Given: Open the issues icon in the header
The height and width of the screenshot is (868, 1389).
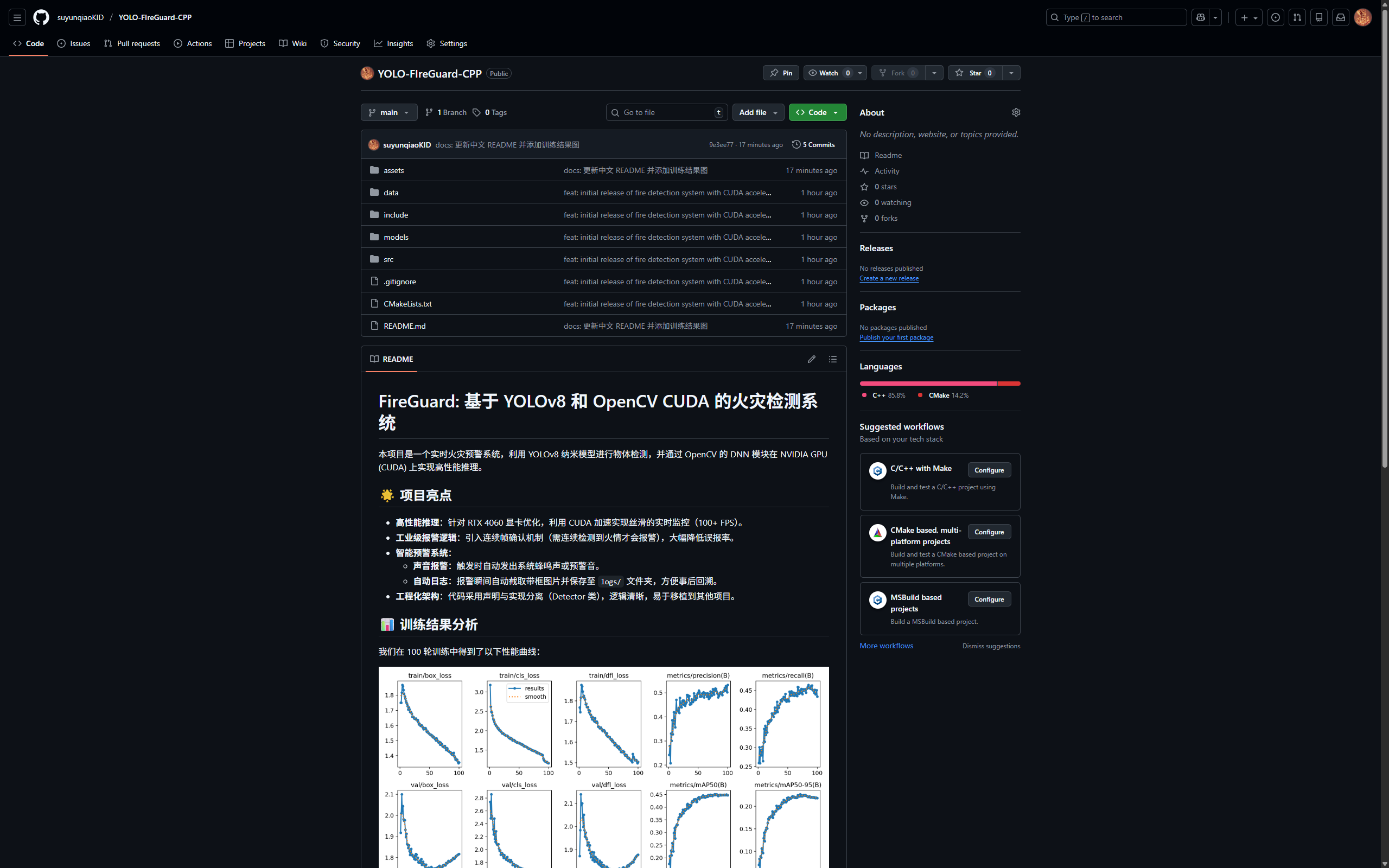Looking at the screenshot, I should [x=1275, y=17].
